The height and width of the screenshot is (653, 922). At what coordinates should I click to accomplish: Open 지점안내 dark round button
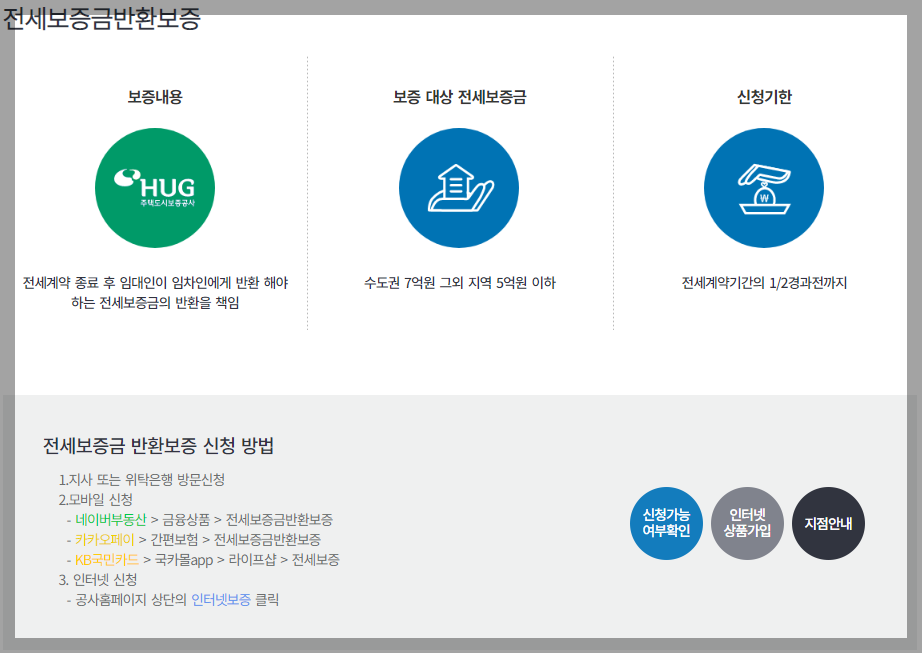829,523
